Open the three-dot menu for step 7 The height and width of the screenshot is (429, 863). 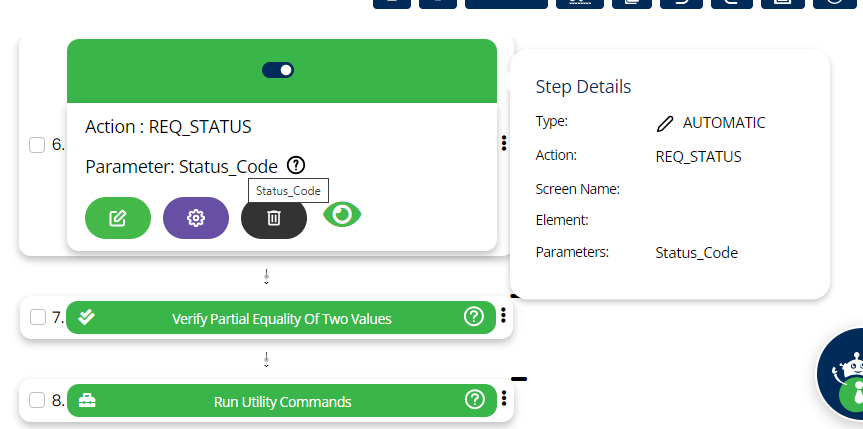tap(503, 316)
